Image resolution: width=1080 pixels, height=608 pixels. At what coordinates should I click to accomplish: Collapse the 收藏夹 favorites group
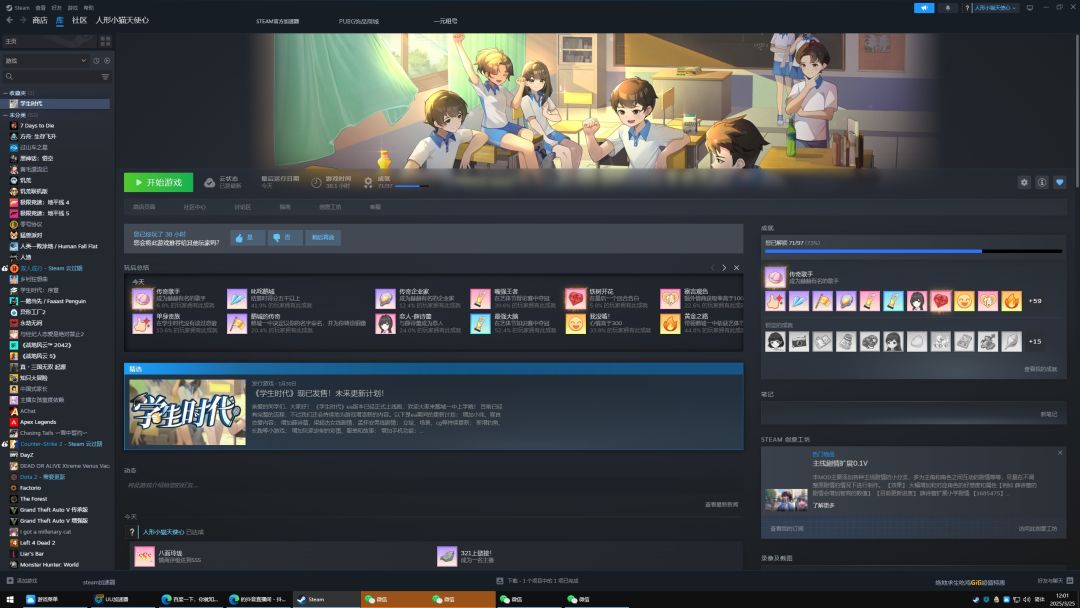6,93
